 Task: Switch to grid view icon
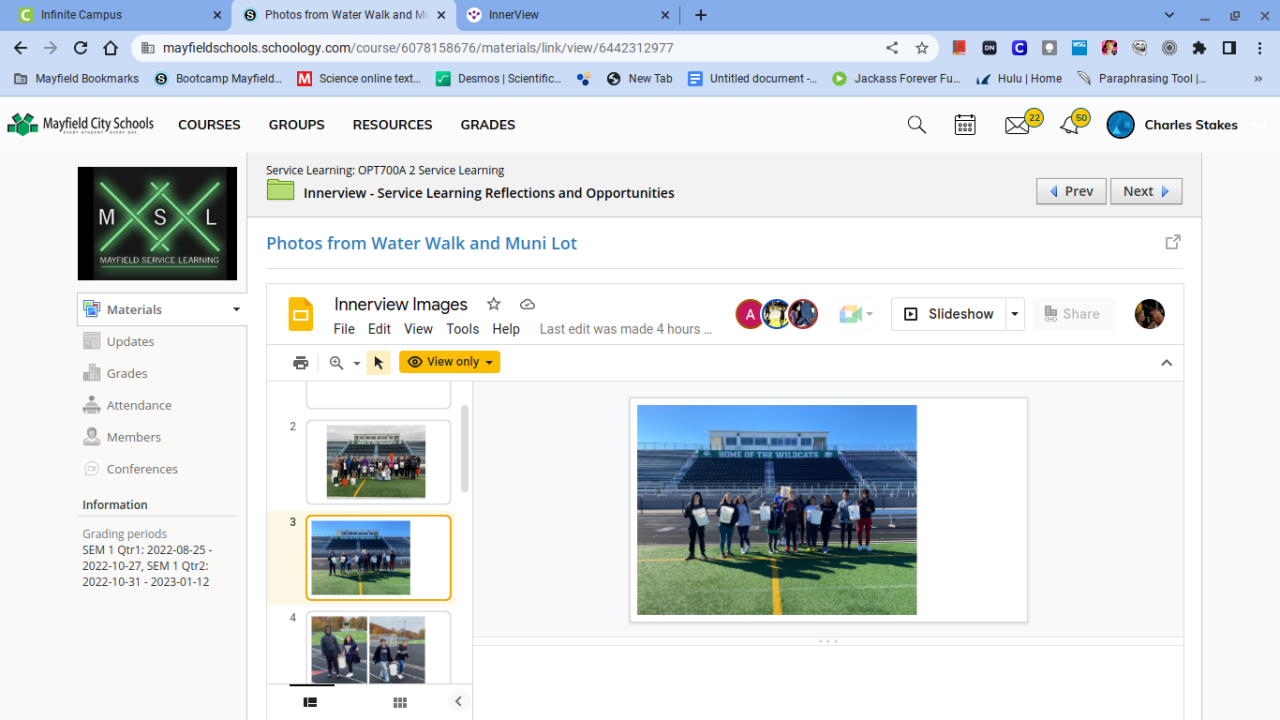pos(400,702)
